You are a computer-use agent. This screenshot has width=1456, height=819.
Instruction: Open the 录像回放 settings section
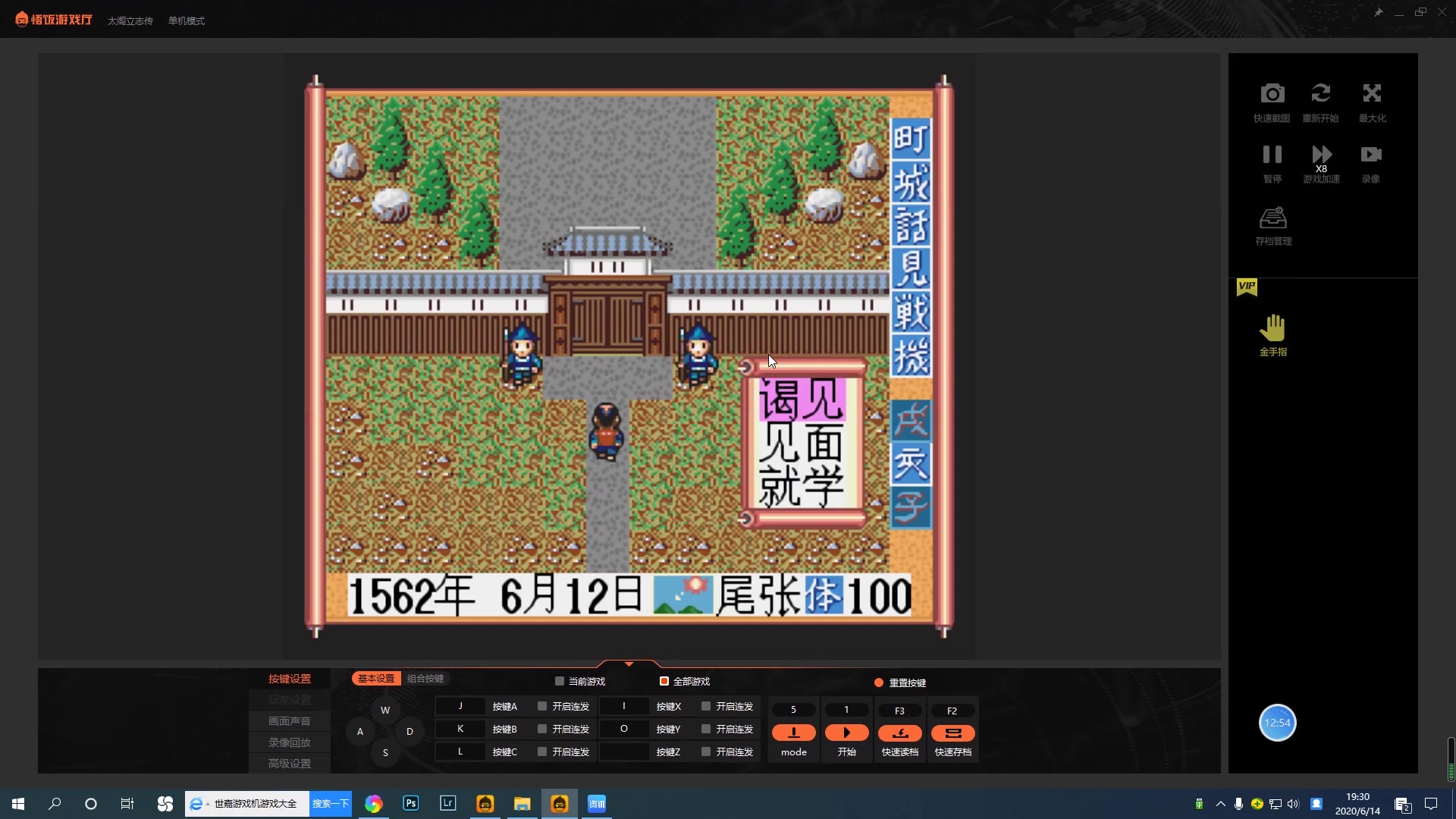289,742
